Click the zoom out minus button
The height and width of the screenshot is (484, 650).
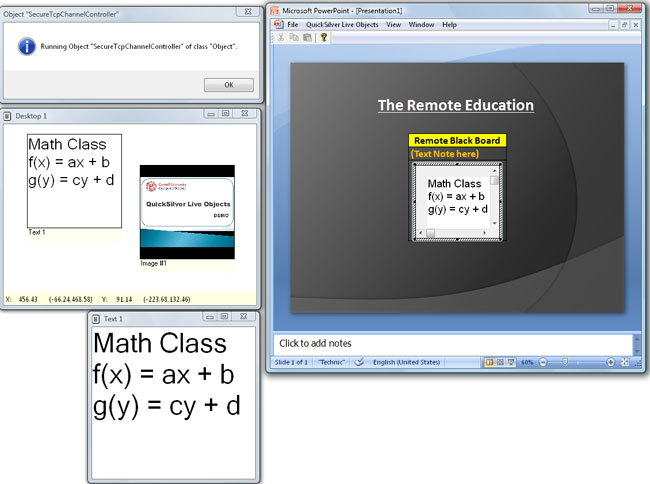pyautogui.click(x=543, y=363)
